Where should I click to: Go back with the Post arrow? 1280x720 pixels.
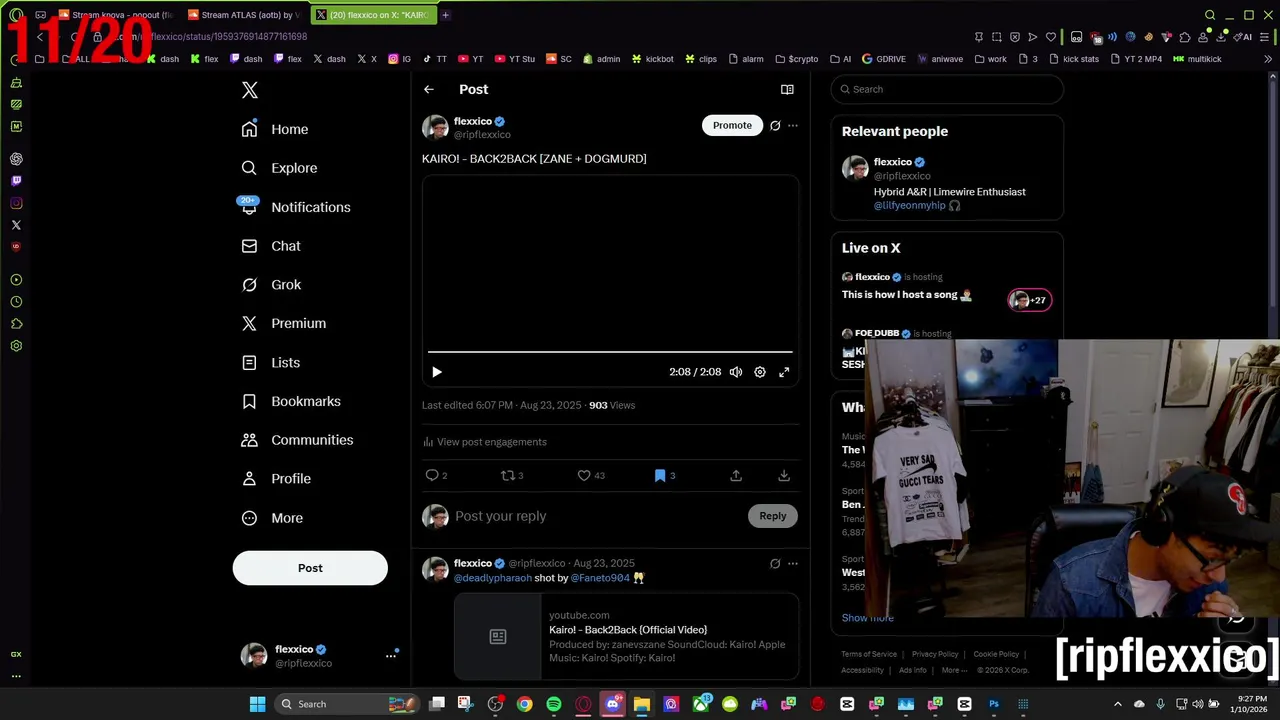pyautogui.click(x=428, y=89)
